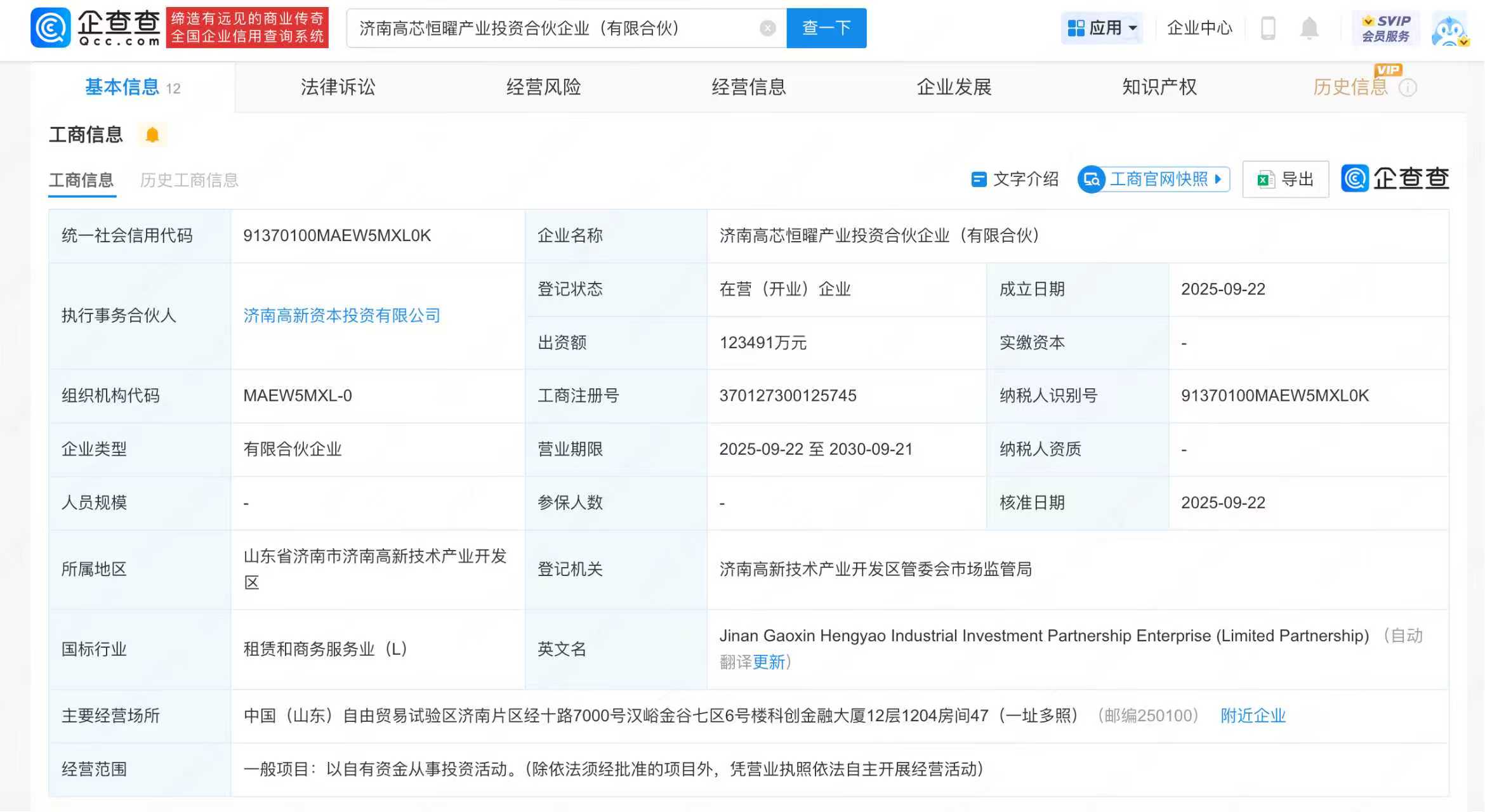Open 工商官网快照 snapshot tool
1485x812 pixels.
[x=1159, y=179]
